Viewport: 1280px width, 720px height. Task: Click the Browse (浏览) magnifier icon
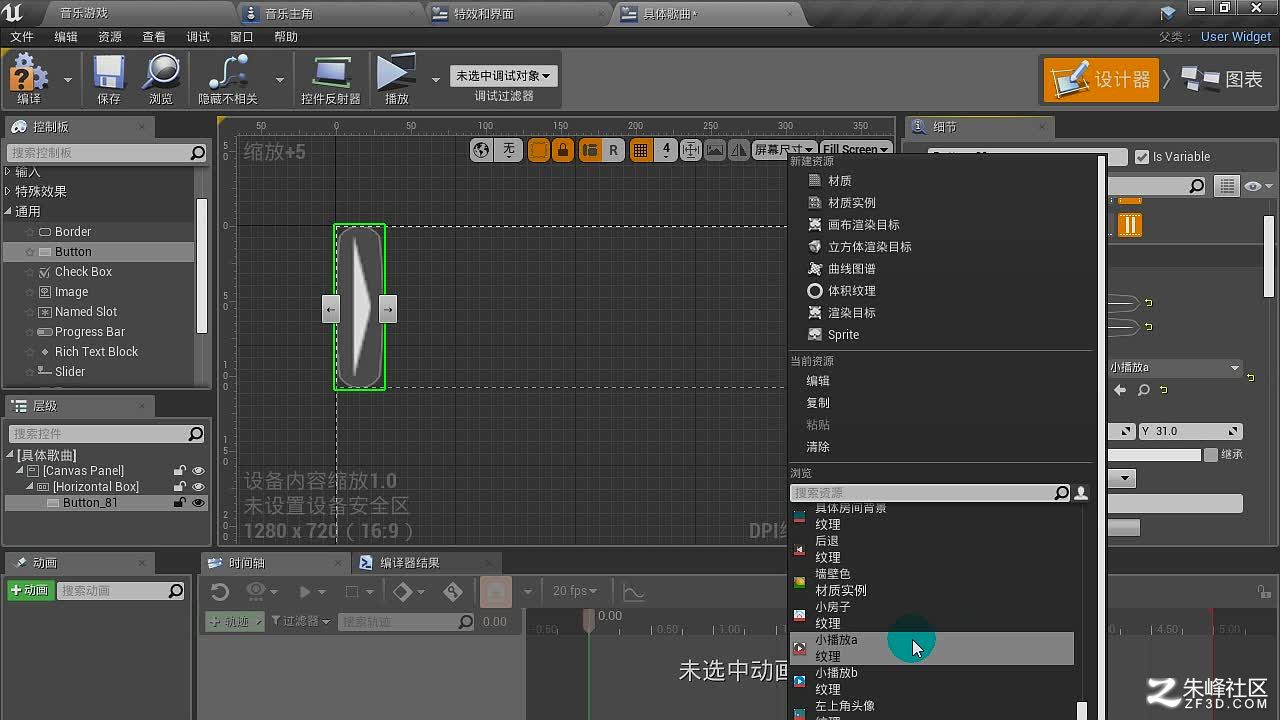pyautogui.click(x=161, y=78)
